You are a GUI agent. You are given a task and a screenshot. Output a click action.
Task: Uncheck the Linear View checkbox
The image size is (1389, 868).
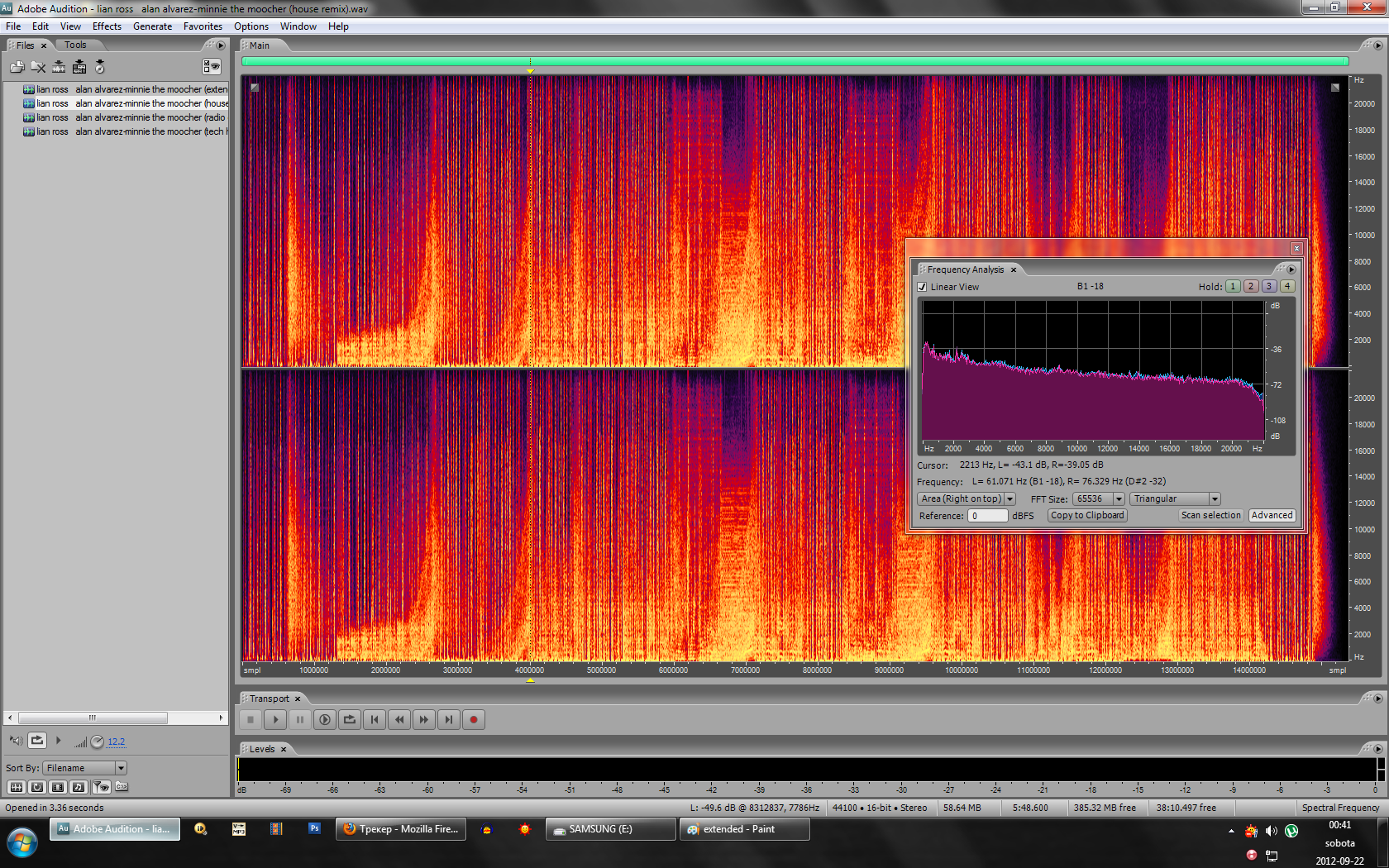pos(922,287)
